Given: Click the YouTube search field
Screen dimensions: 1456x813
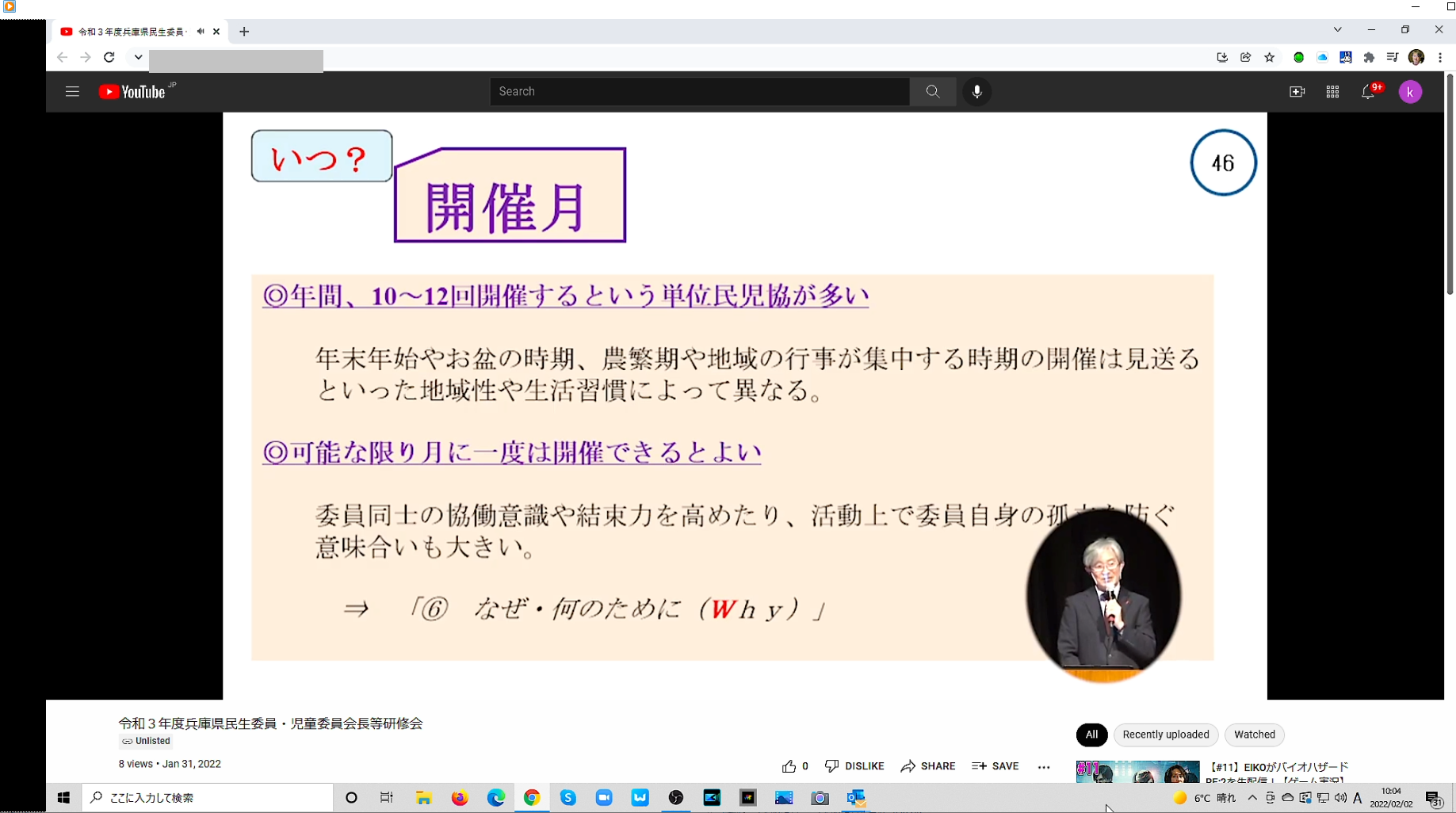Looking at the screenshot, I should 699,92.
